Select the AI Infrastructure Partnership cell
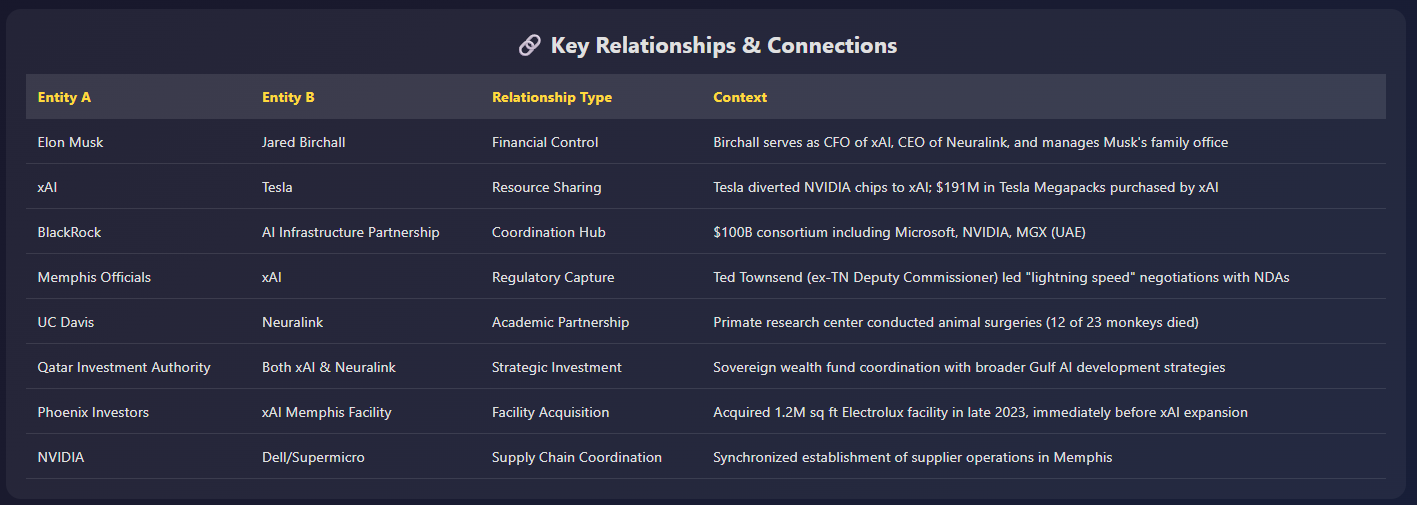 coord(350,232)
